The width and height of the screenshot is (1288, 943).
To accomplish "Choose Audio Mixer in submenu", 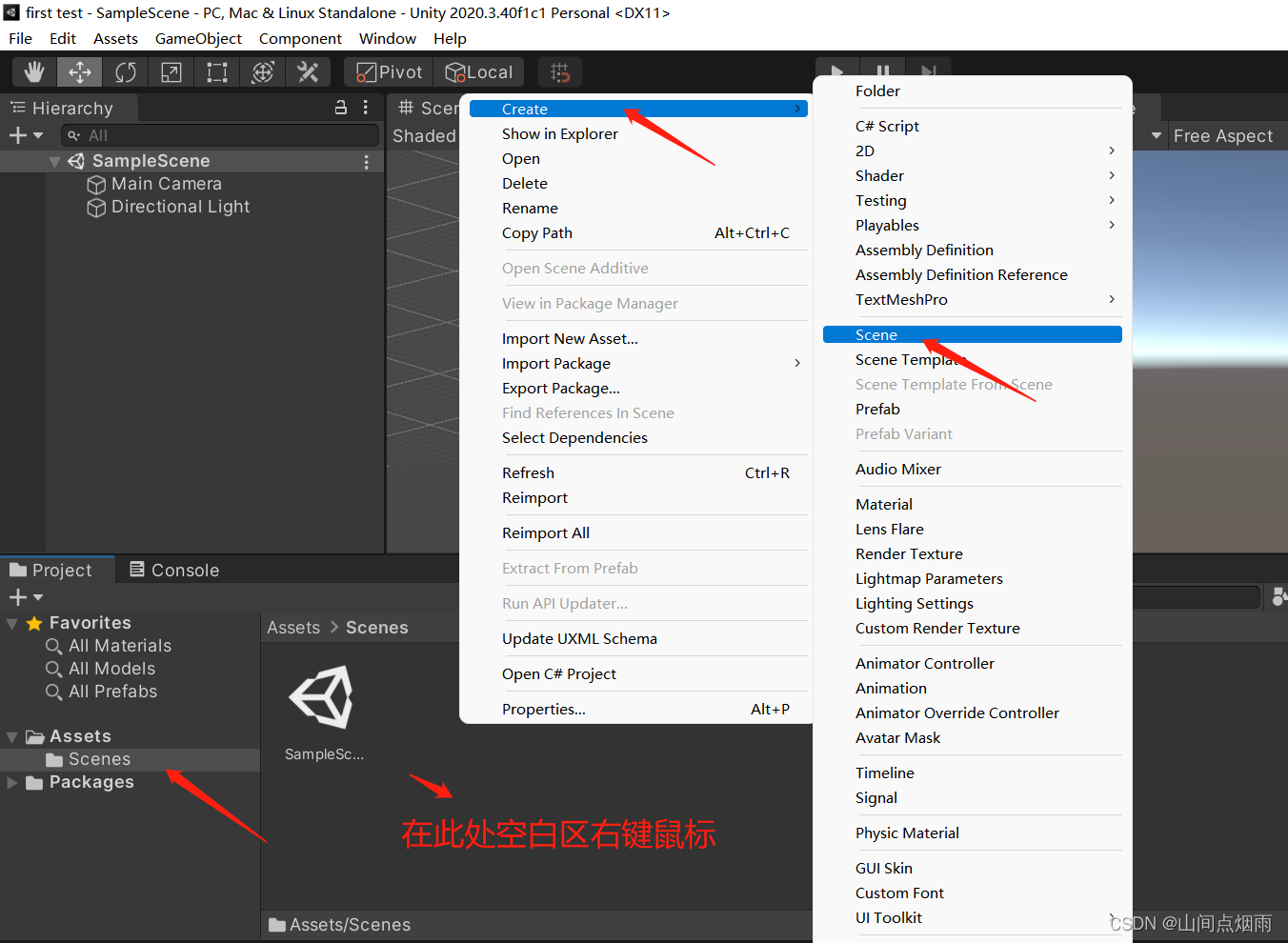I will 972,469.
